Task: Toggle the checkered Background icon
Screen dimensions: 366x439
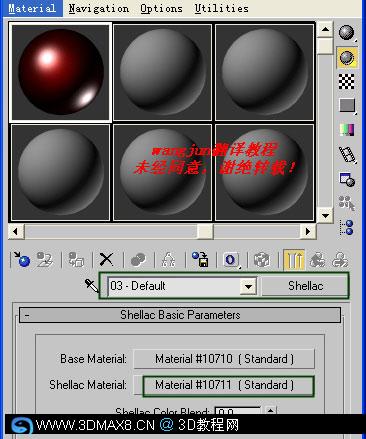Action: pos(347,81)
